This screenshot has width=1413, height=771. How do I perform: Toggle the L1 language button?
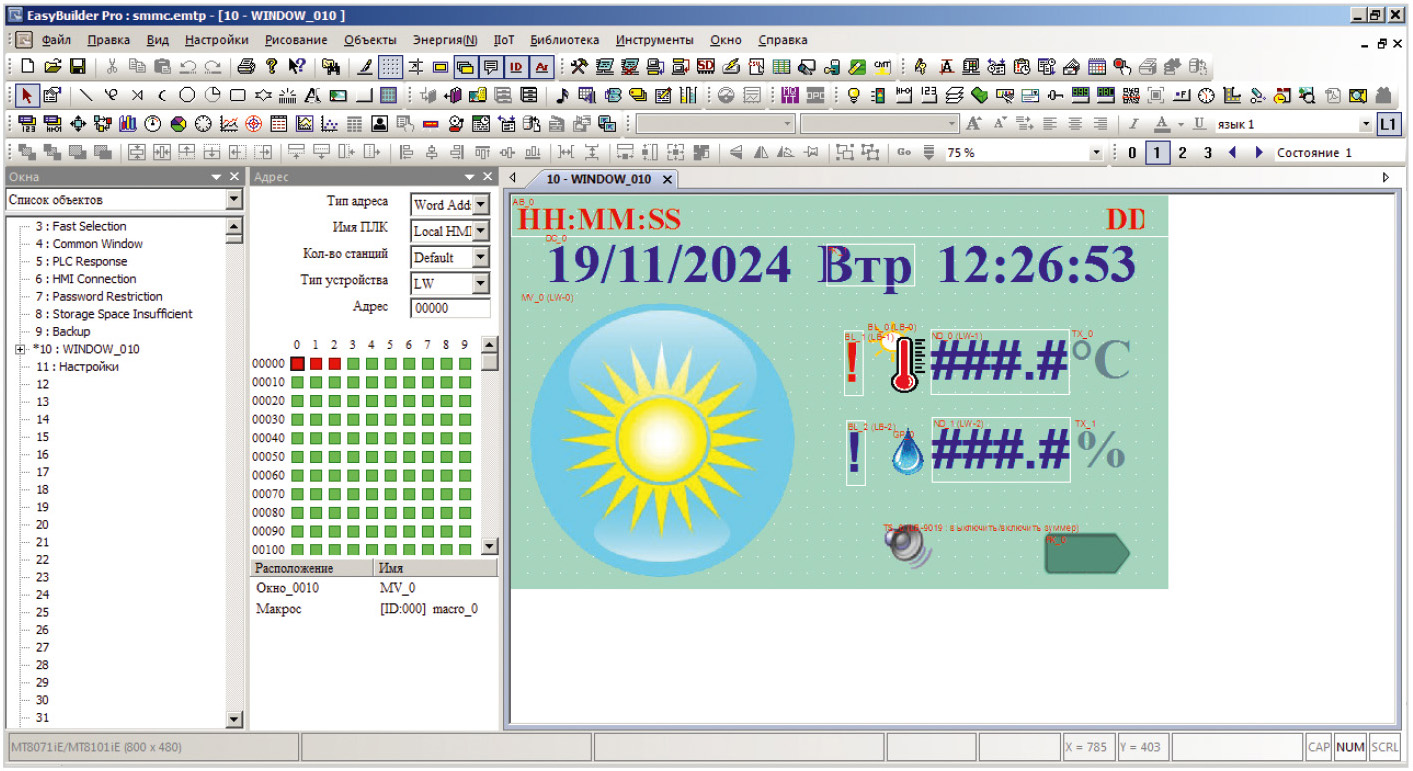(x=1388, y=125)
